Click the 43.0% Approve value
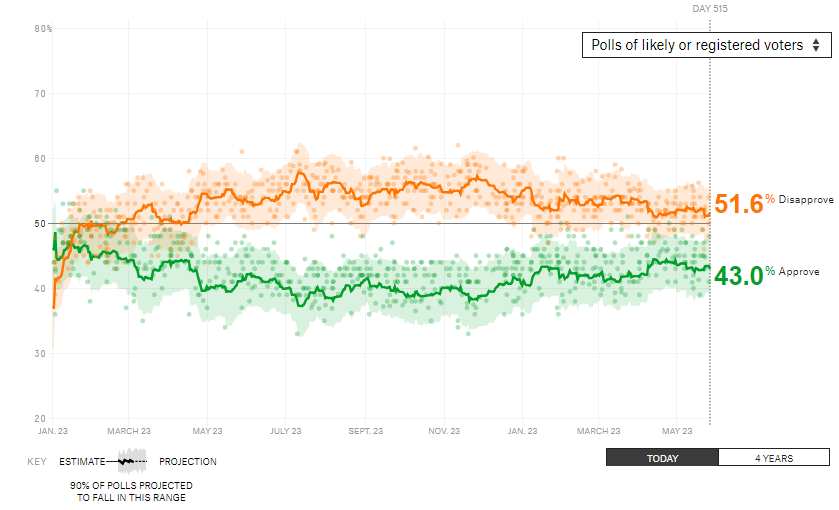Viewport: 839px width, 510px height. [x=738, y=276]
